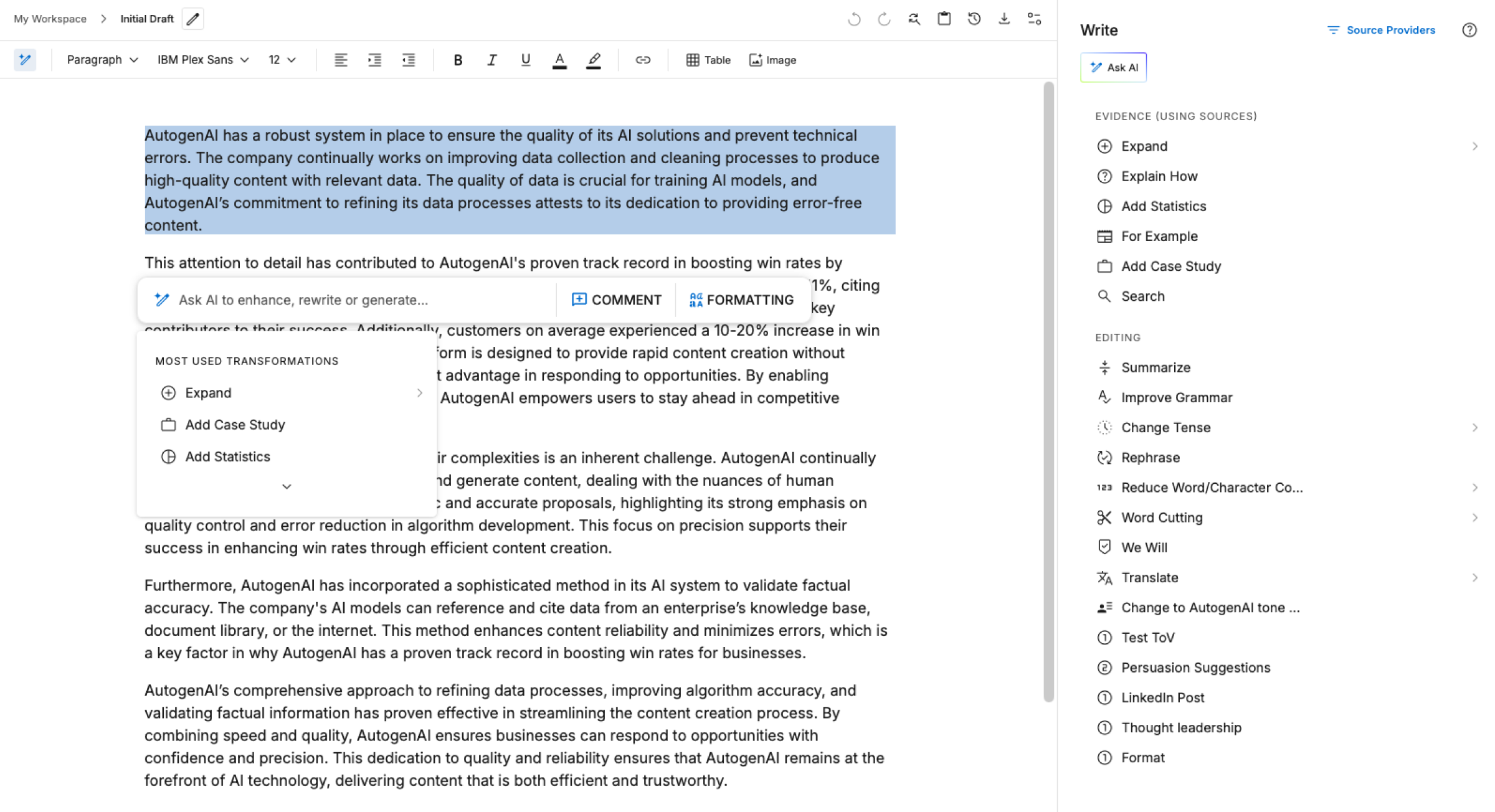Insert a Table
The height and width of the screenshot is (812, 1495).
708,60
